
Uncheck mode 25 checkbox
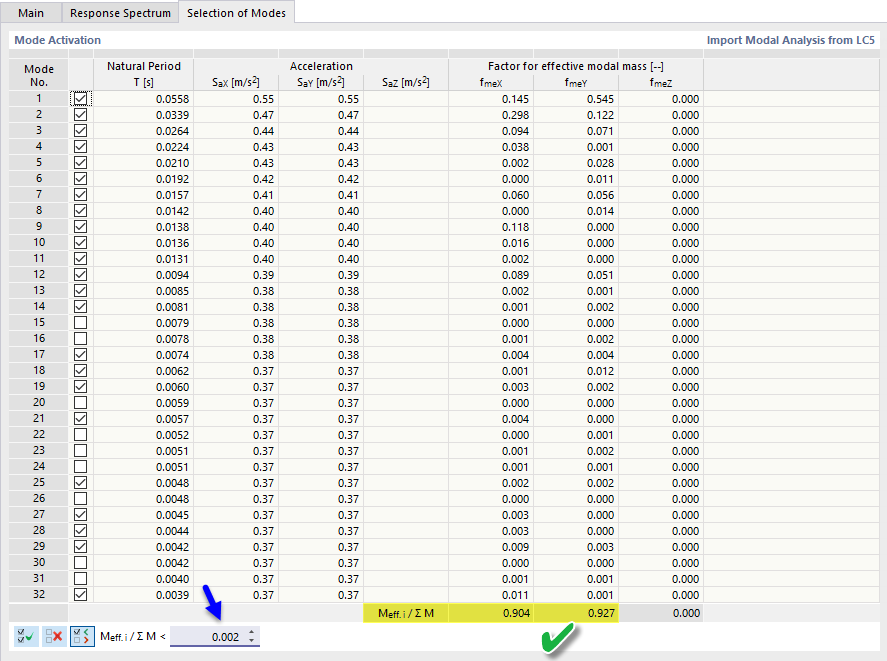[x=80, y=483]
